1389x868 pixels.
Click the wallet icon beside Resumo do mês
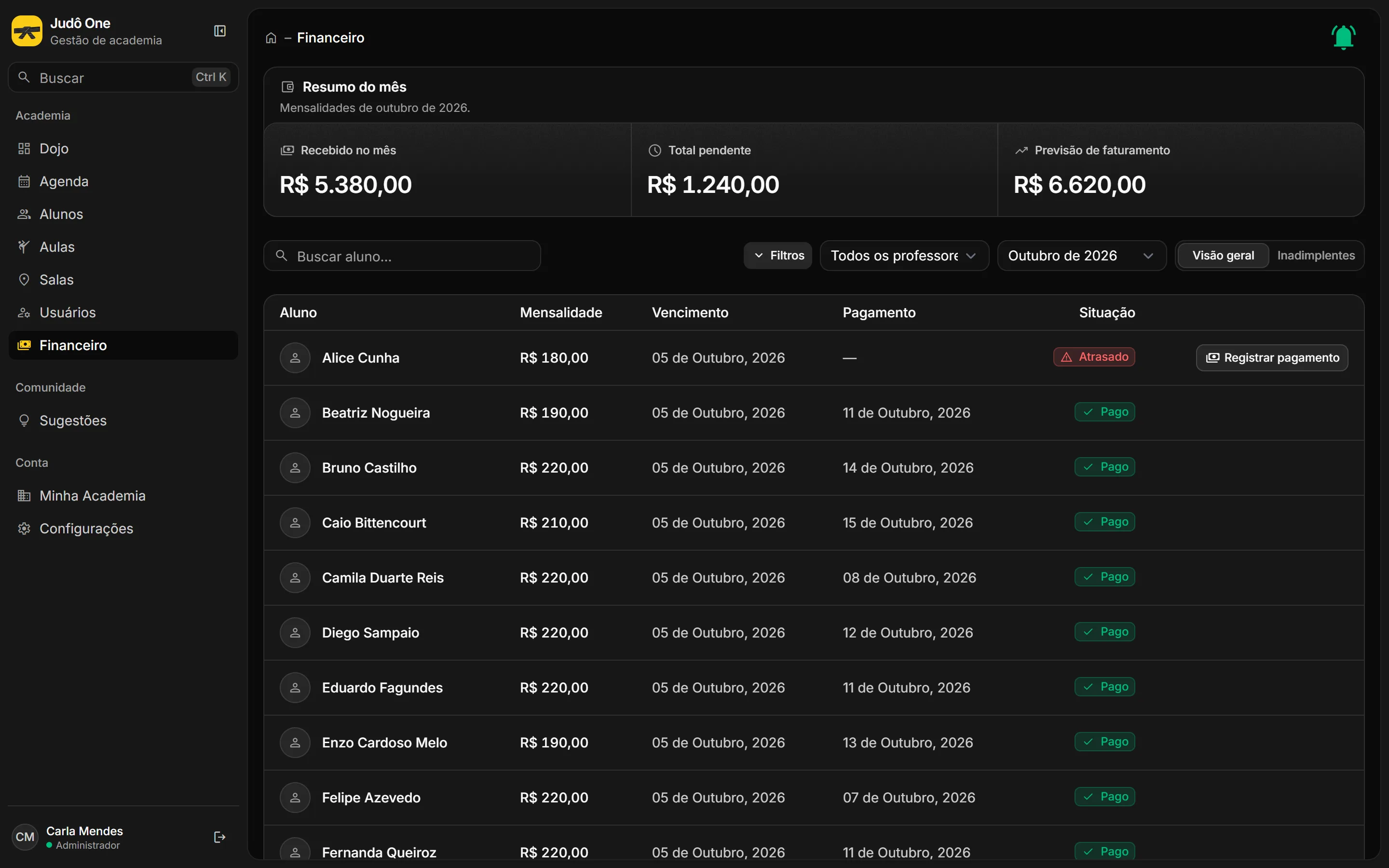(287, 87)
